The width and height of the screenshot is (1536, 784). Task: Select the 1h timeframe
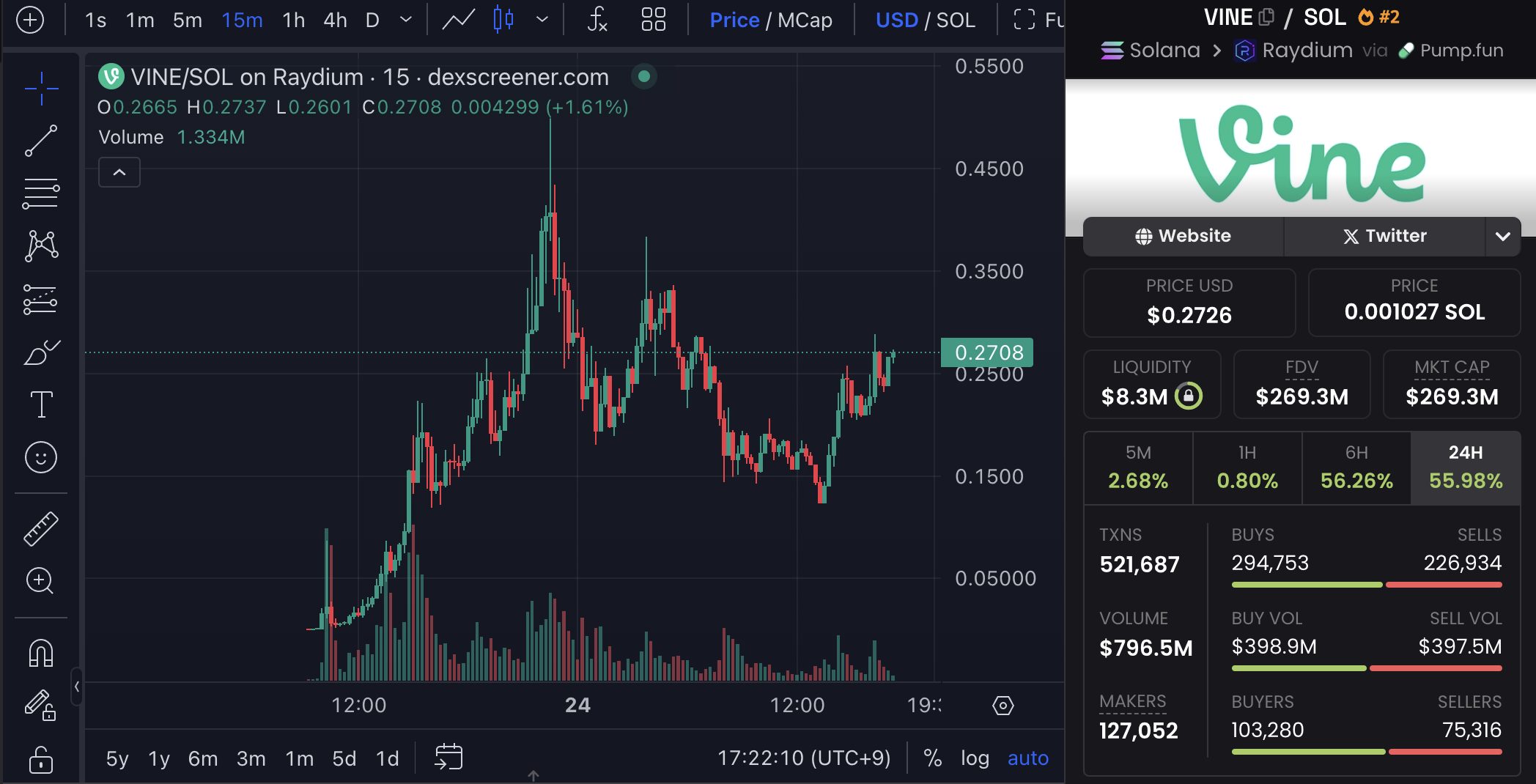pyautogui.click(x=293, y=20)
